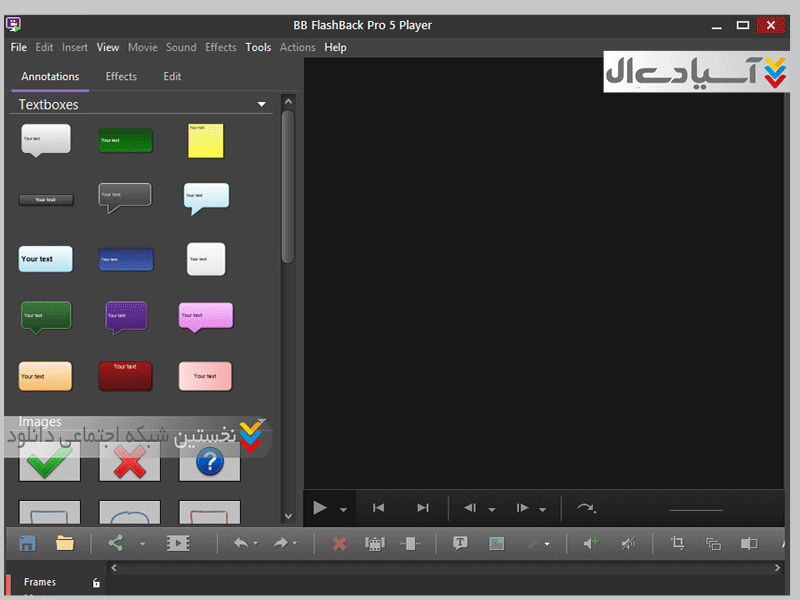The image size is (800, 600).
Task: Jump to the start of the movie
Action: tap(378, 508)
